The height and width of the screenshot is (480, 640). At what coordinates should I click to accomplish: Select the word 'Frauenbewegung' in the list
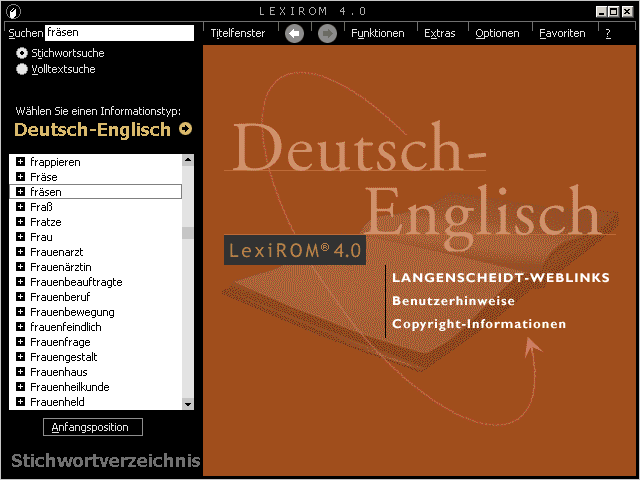[x=72, y=312]
